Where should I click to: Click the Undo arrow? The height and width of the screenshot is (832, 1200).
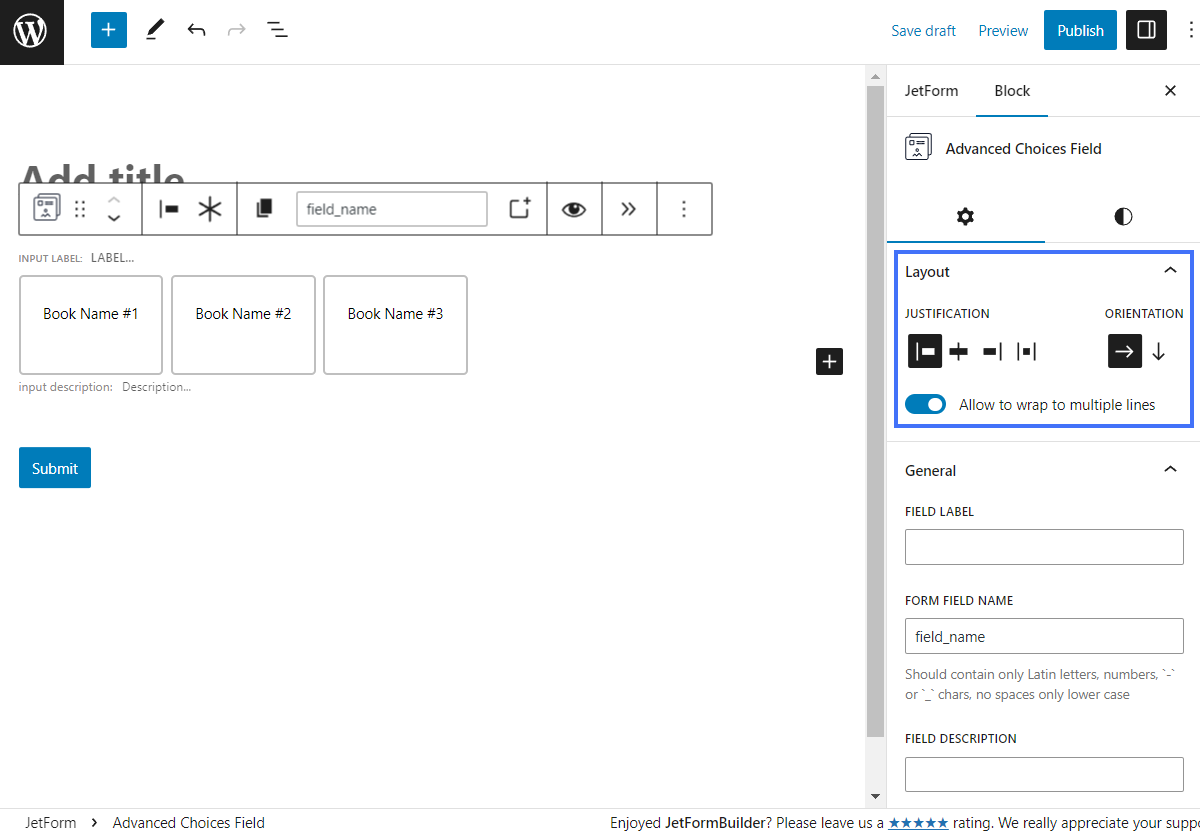pos(196,30)
